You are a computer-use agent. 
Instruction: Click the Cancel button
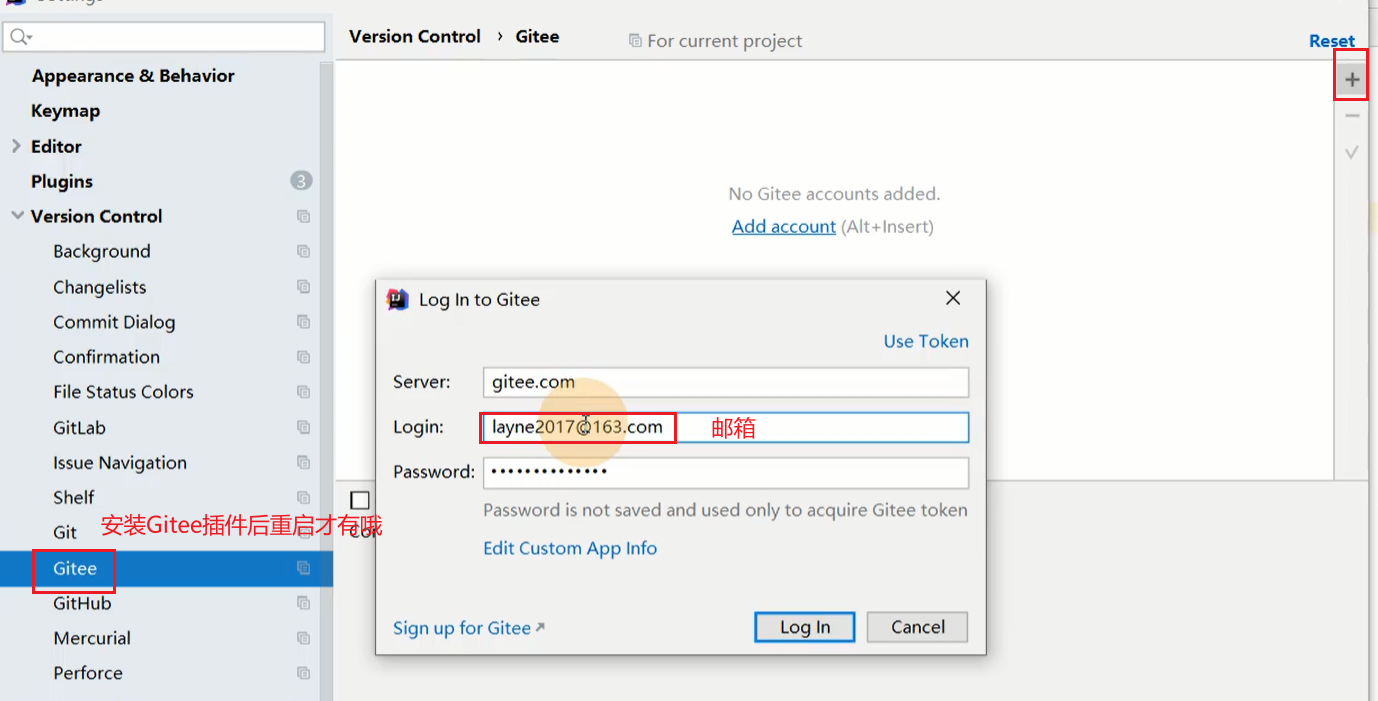point(918,627)
